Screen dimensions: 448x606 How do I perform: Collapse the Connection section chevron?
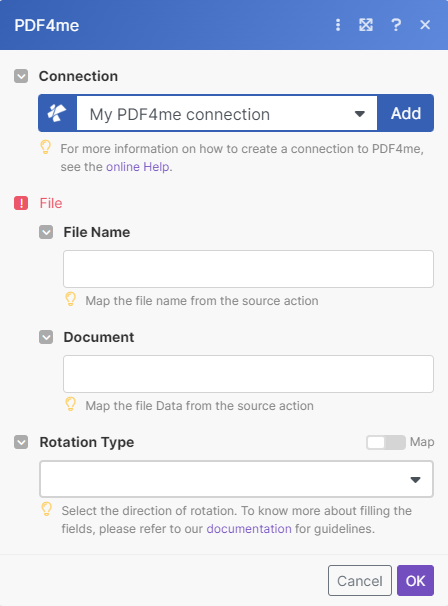click(x=21, y=76)
